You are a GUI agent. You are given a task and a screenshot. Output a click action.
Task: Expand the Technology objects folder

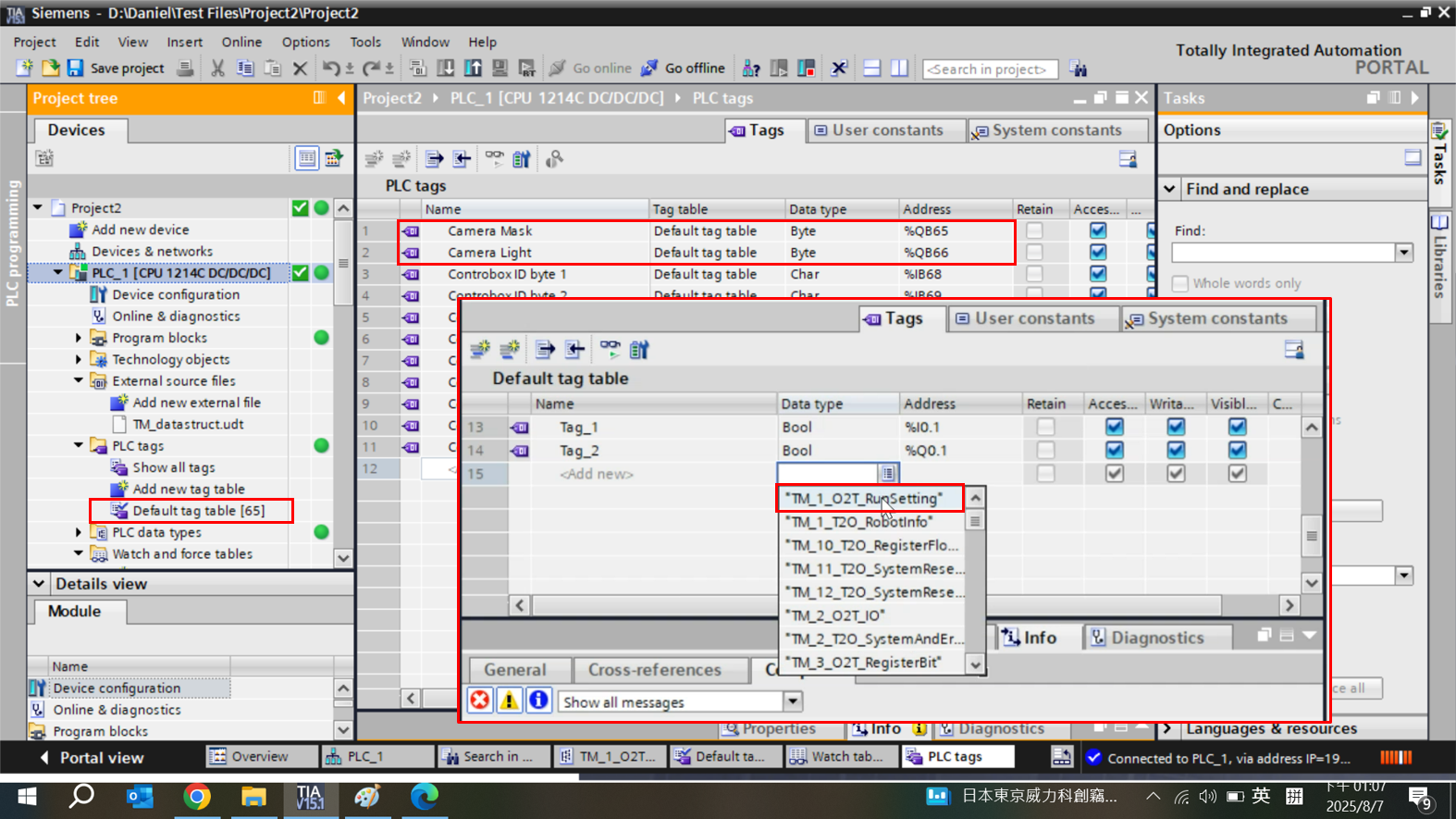point(79,359)
